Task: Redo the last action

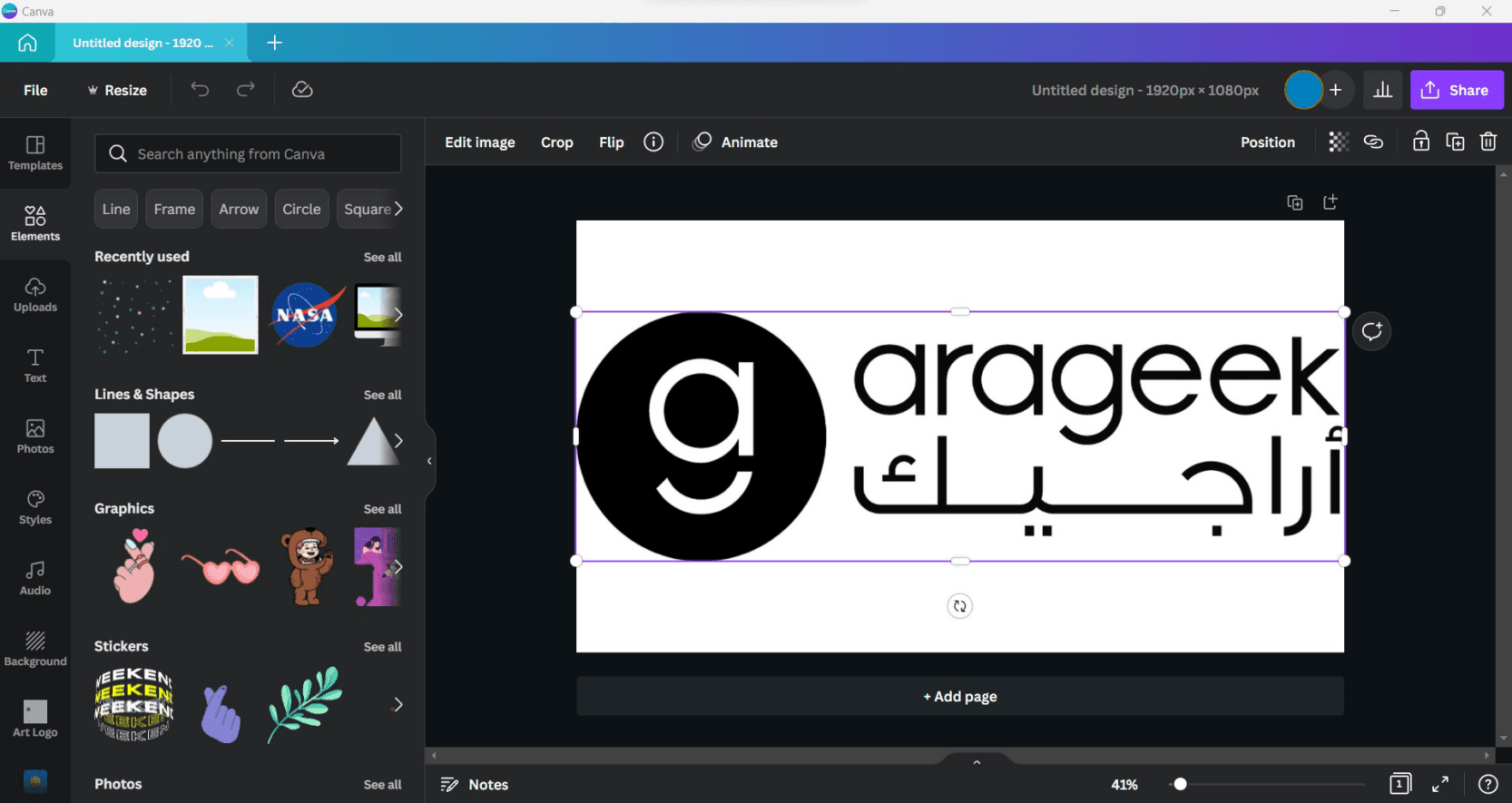Action: click(x=246, y=89)
